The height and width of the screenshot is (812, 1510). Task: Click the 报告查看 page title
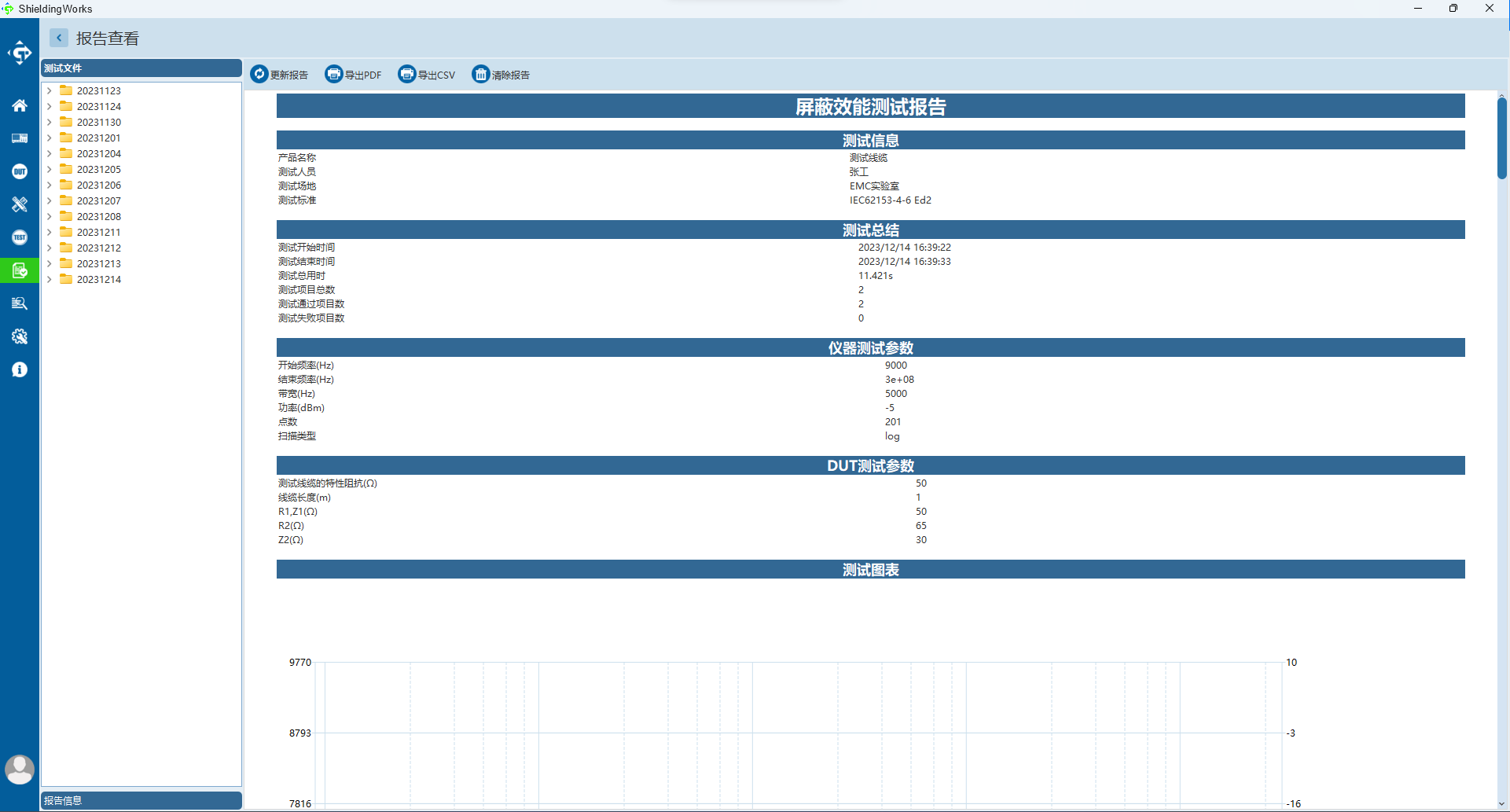(x=108, y=39)
